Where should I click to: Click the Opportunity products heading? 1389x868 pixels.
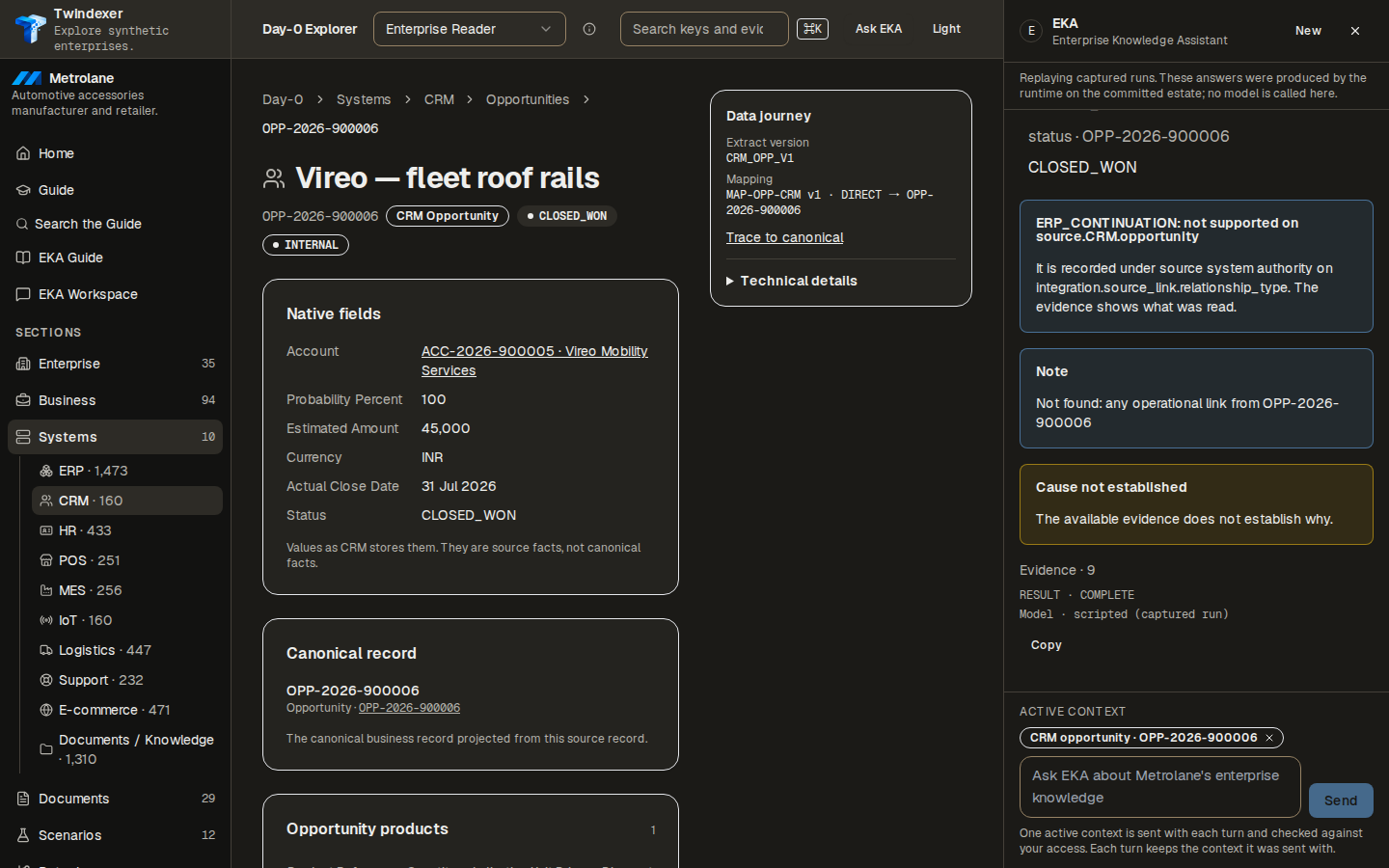pyautogui.click(x=368, y=829)
